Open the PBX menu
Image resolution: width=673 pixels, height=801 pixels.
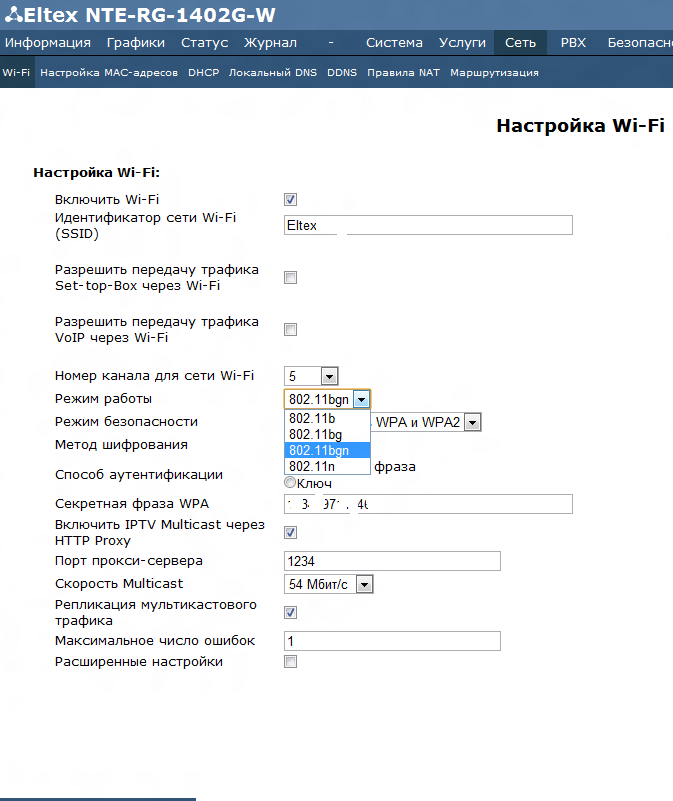[x=573, y=42]
